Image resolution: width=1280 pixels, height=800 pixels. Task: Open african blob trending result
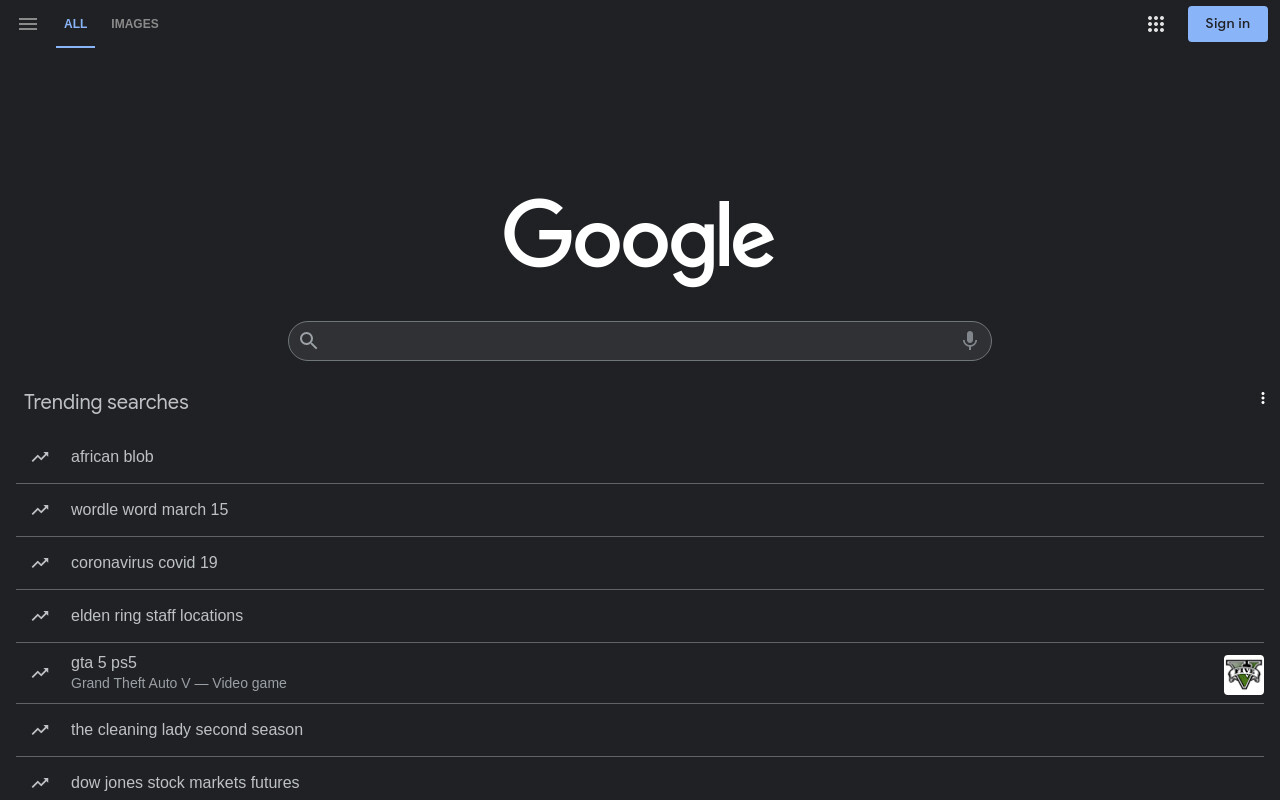click(640, 457)
